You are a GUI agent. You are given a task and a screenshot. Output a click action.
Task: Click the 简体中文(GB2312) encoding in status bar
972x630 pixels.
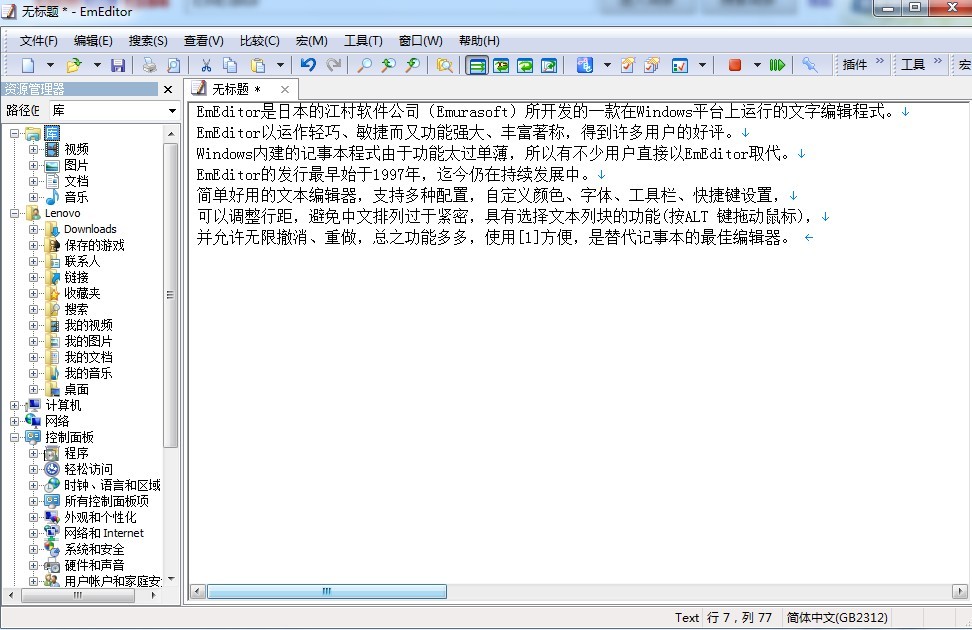click(837, 618)
